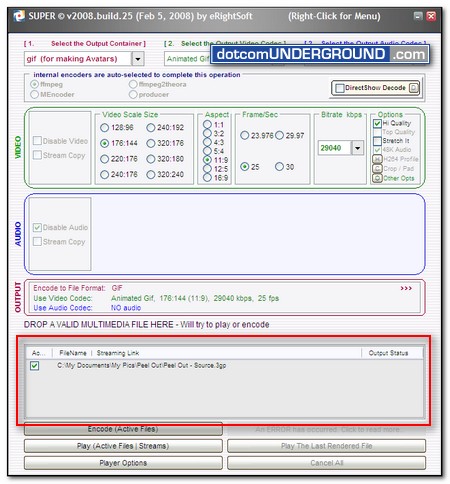The width and height of the screenshot is (450, 484).
Task: Choose the 16:9 aspect ratio
Action: pos(207,178)
